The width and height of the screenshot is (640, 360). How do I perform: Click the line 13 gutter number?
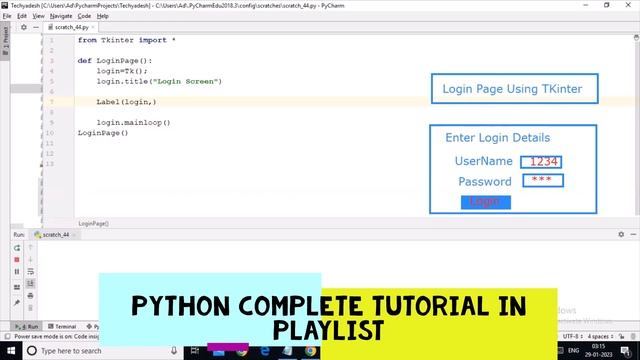point(49,164)
